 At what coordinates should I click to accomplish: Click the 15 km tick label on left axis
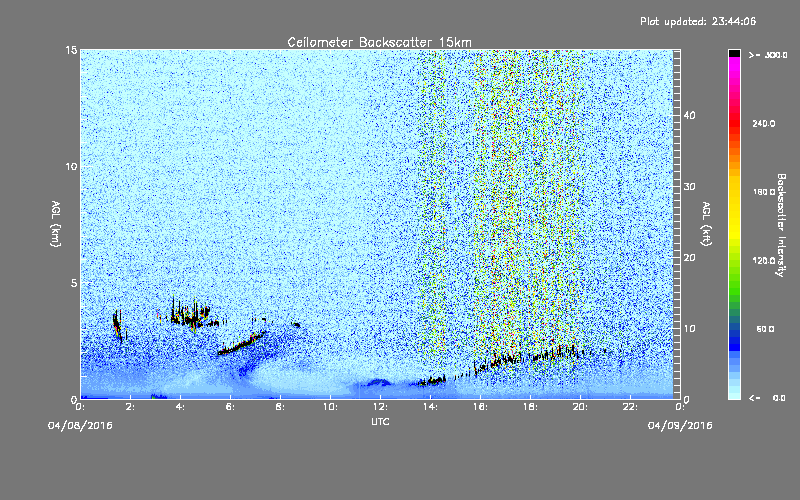point(71,50)
